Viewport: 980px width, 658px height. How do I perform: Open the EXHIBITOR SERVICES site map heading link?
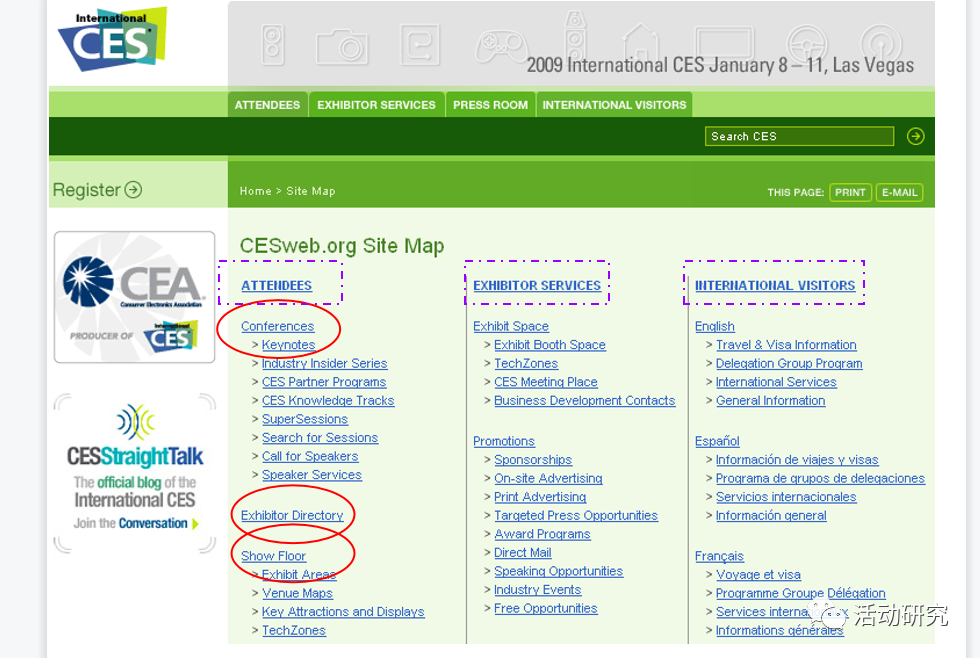(537, 286)
